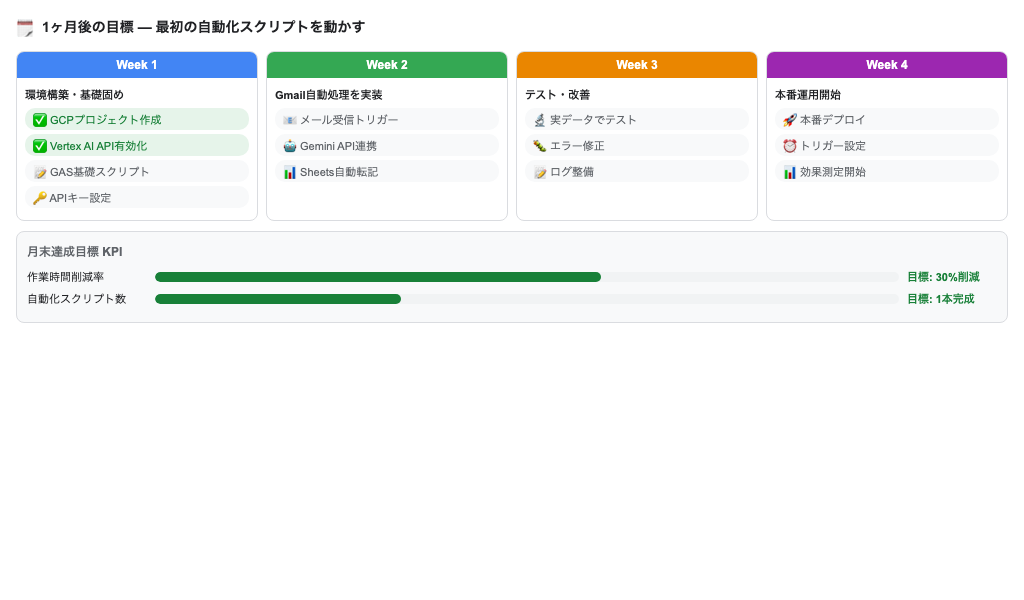1024x600 pixels.
Task: Click the wrench icon next to エラー修正
Action: pos(540,146)
